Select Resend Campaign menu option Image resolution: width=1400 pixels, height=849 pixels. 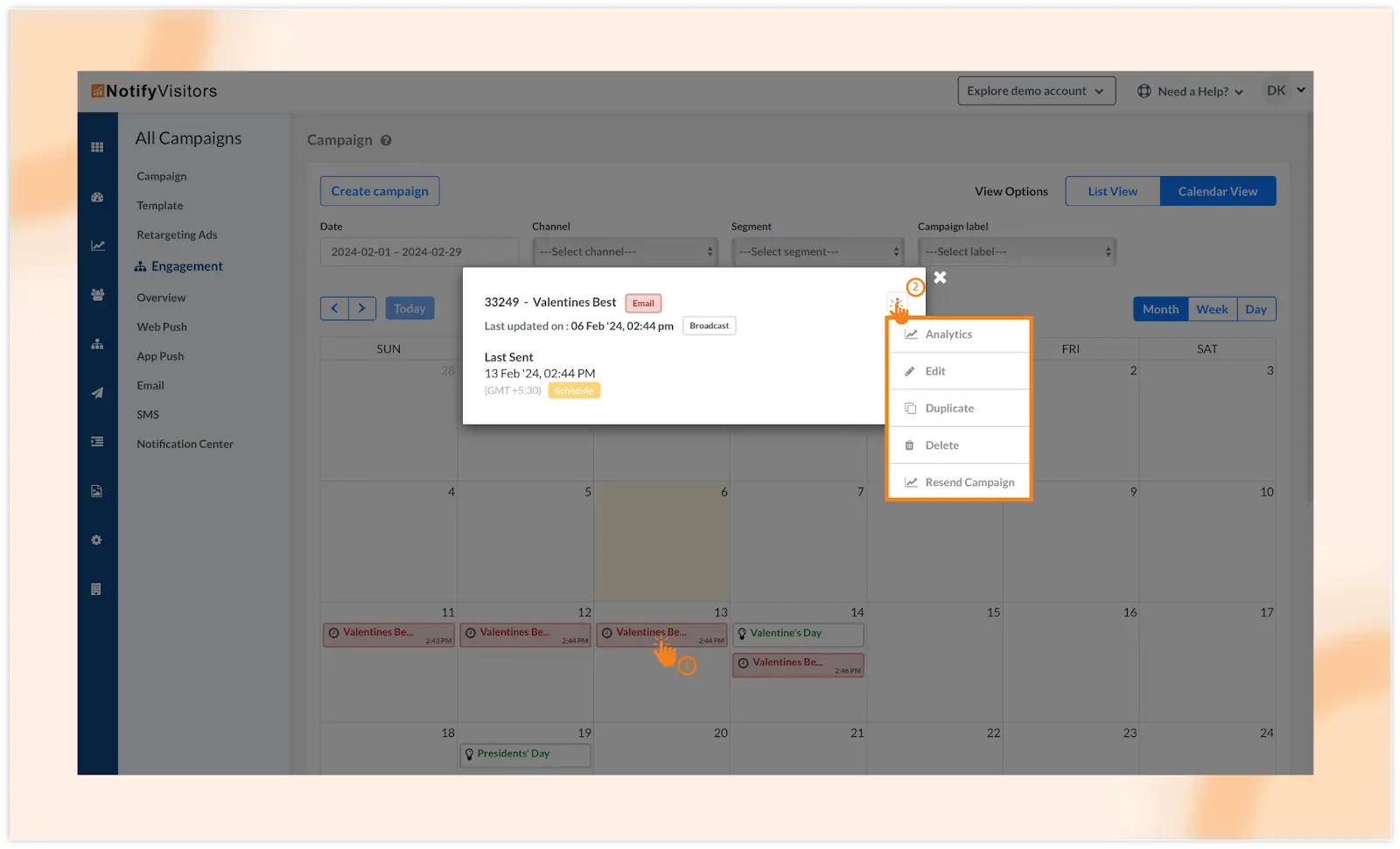969,482
